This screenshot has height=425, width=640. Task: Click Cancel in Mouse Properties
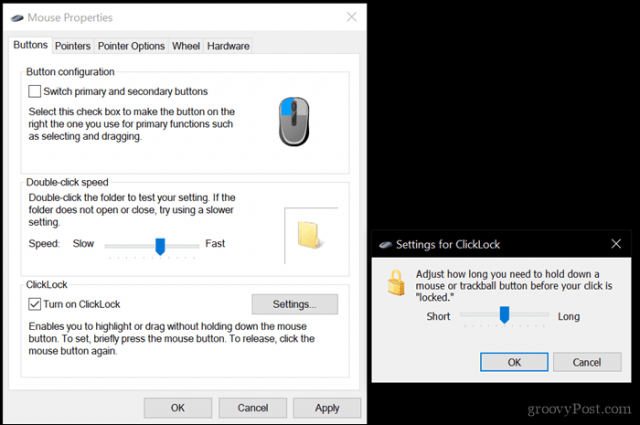253,408
